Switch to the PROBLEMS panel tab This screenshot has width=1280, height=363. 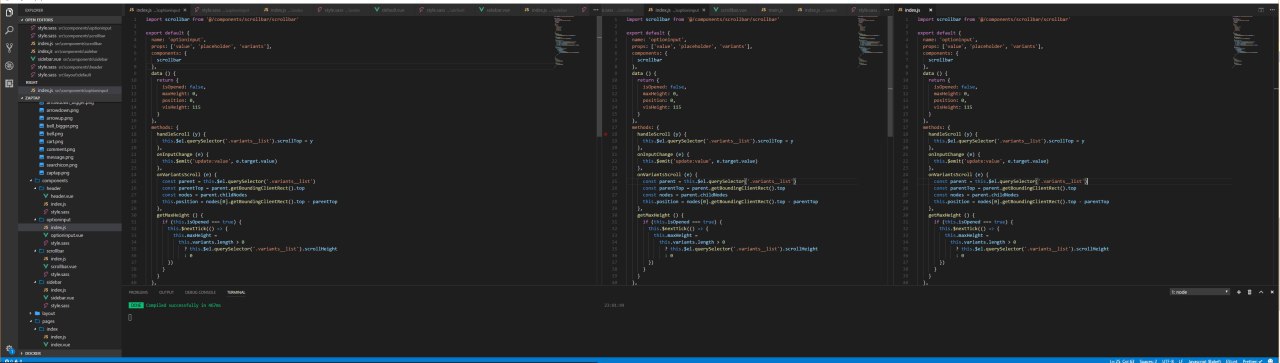138,292
